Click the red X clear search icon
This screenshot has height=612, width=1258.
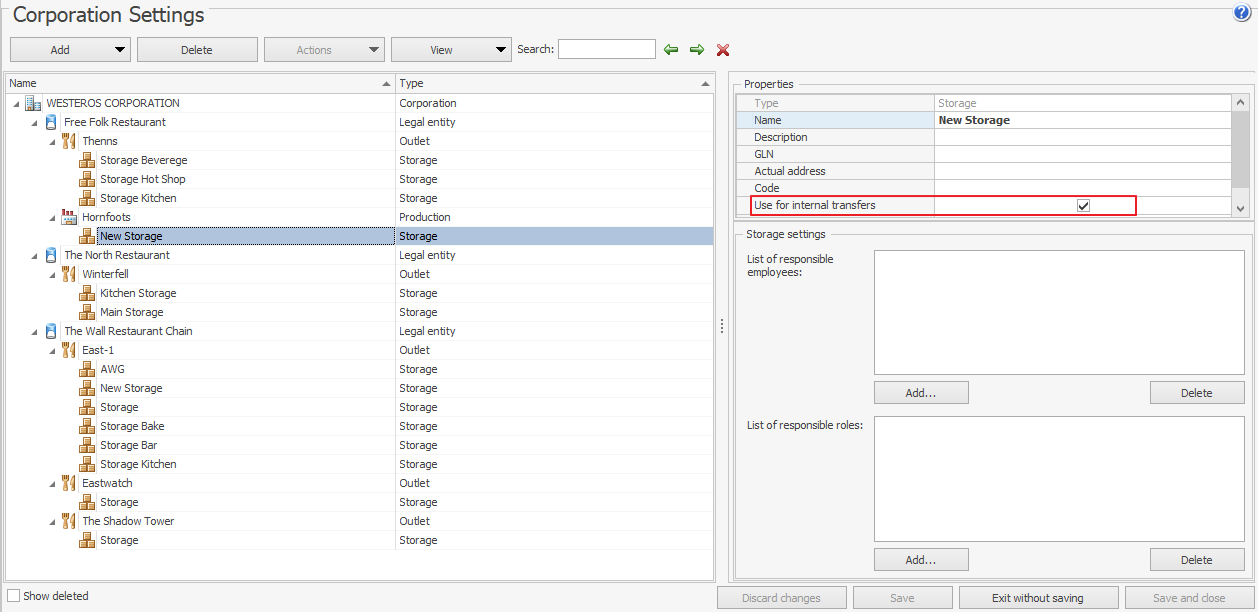coord(723,50)
